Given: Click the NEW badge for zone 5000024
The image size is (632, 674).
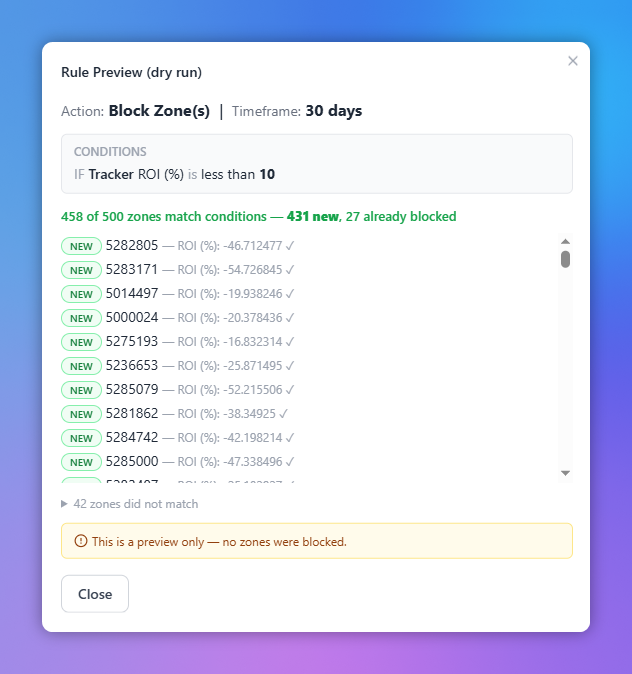Looking at the screenshot, I should click(x=81, y=319).
